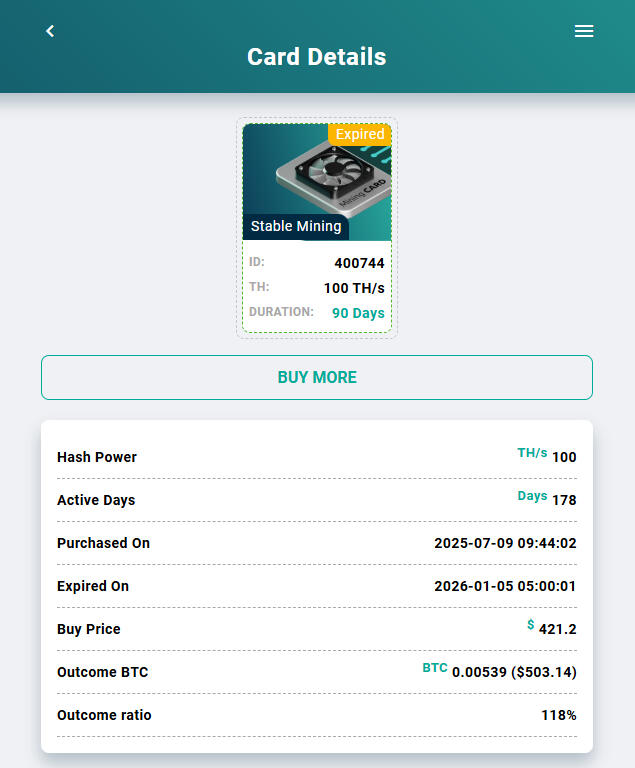Click the Purchased On date value
This screenshot has height=768, width=635.
coord(505,543)
